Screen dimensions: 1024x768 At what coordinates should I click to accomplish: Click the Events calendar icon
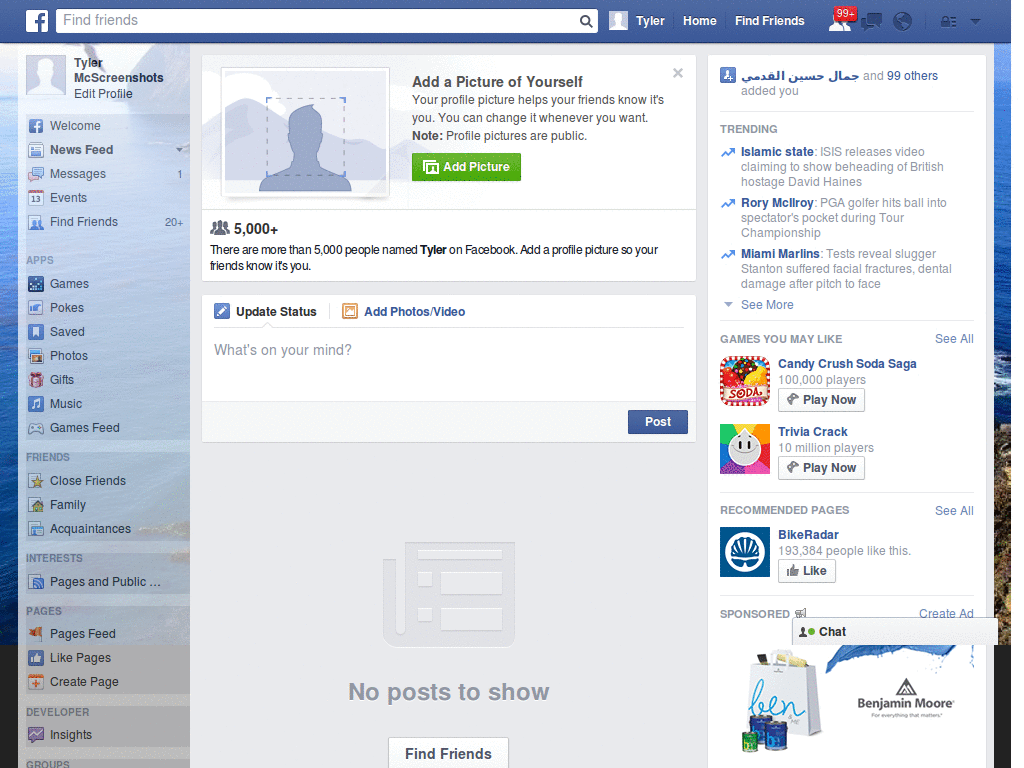click(36, 198)
